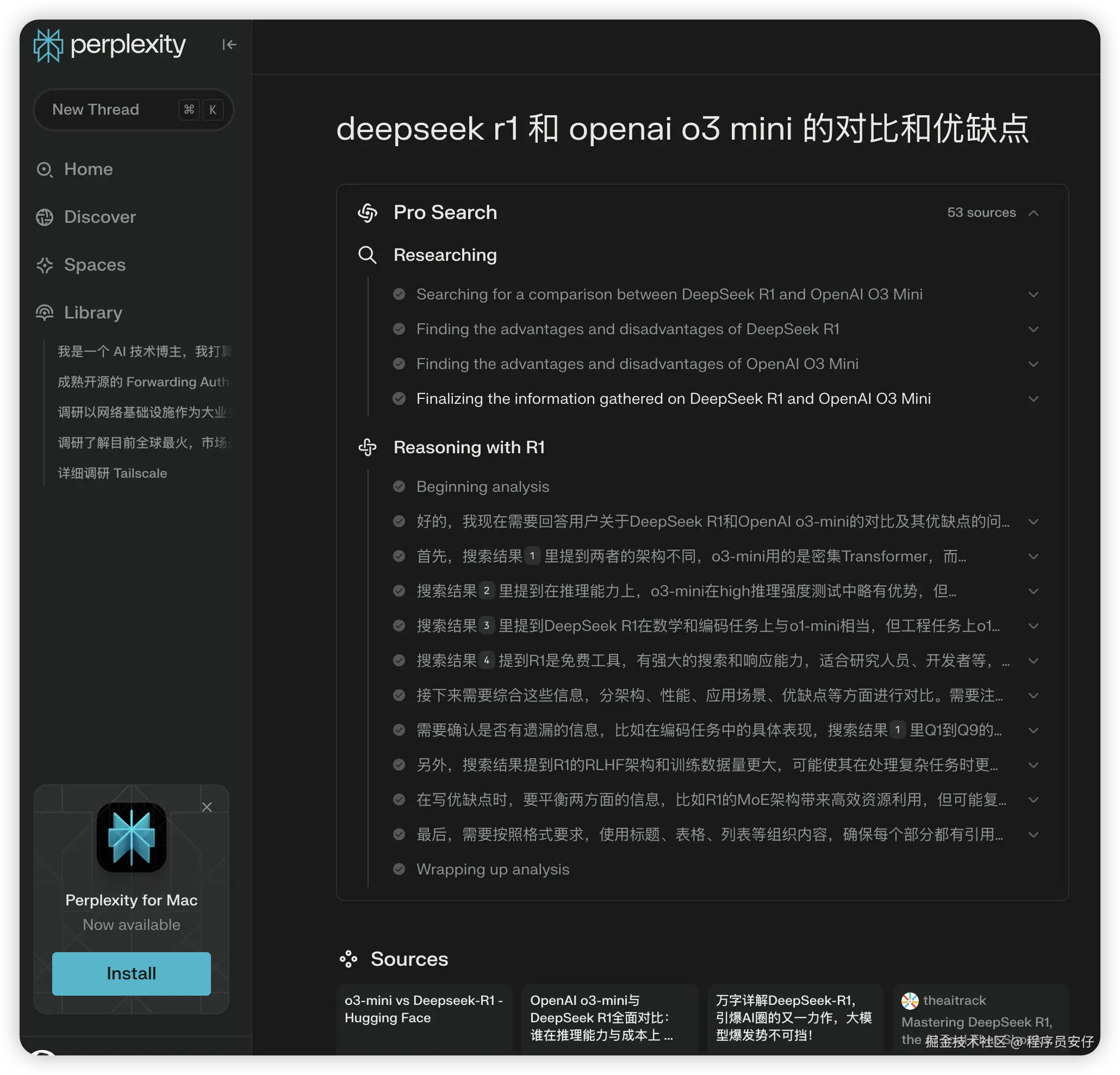Expand the Searching for a comparison step

[x=1033, y=294]
